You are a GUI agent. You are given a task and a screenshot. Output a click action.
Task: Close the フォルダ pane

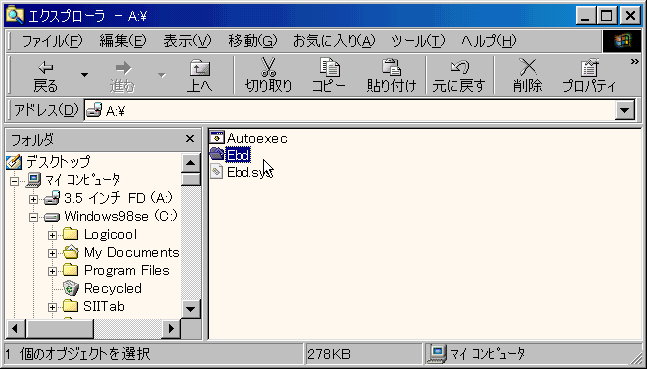(190, 139)
